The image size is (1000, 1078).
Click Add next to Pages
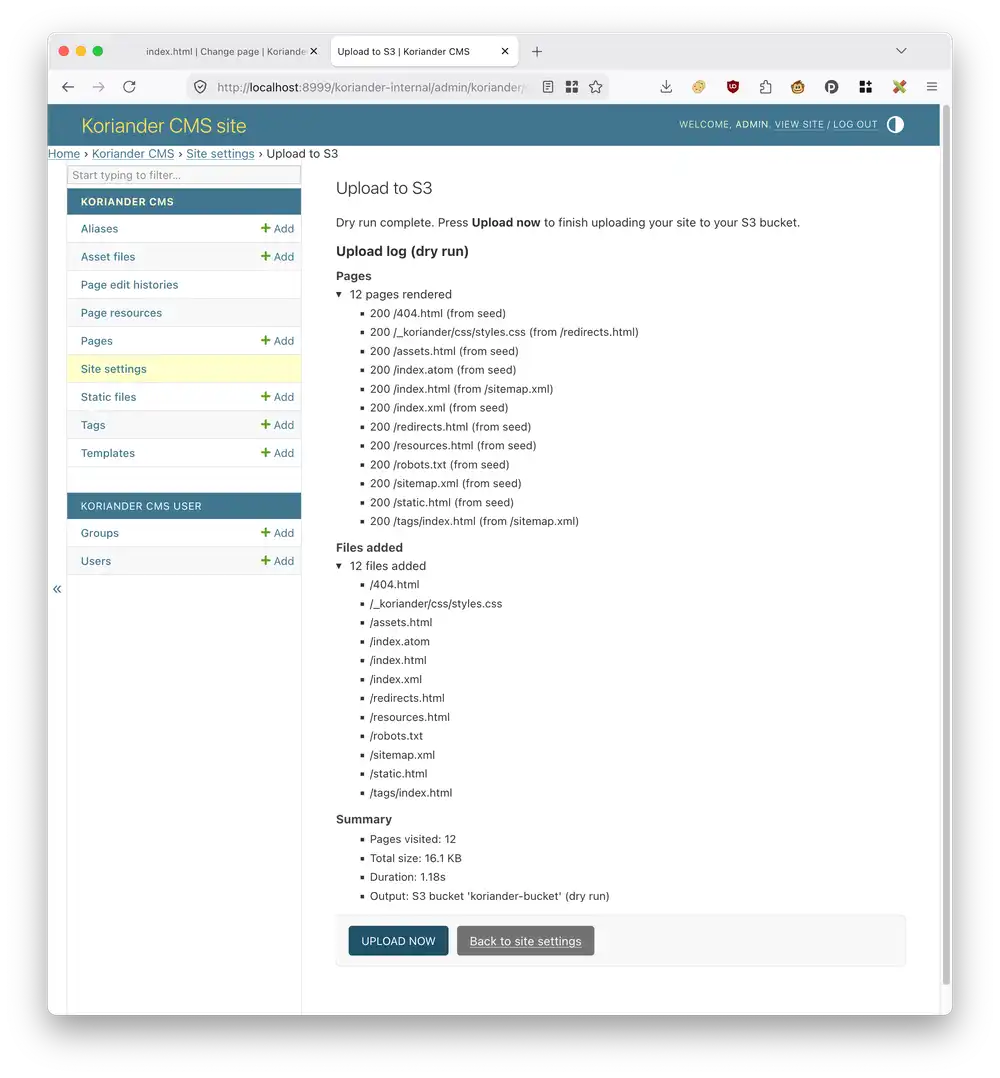pos(278,341)
